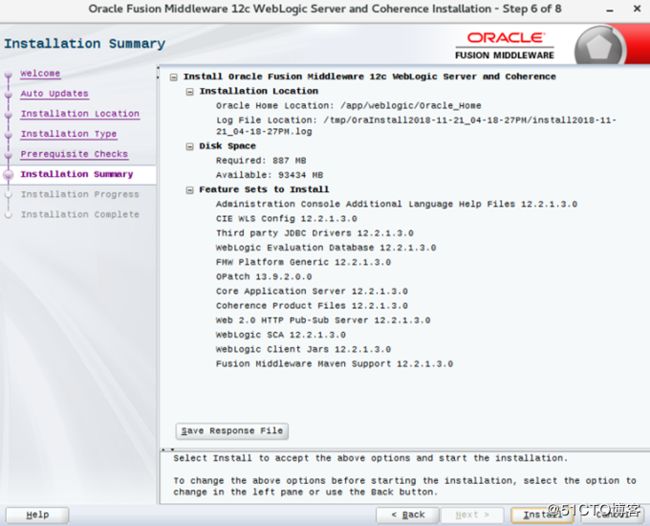This screenshot has width=650, height=526.
Task: Select Fusion Middleware Maven Support row
Action: [334, 364]
